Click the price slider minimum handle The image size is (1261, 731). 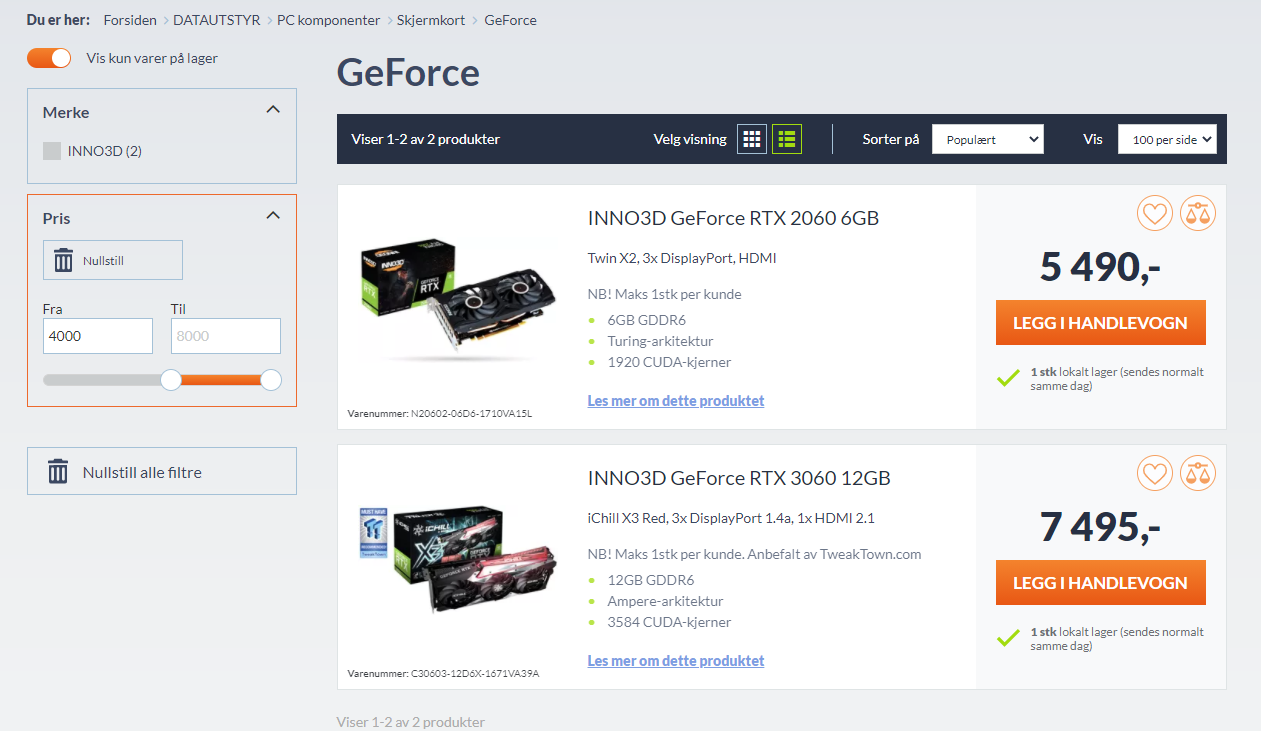click(171, 380)
